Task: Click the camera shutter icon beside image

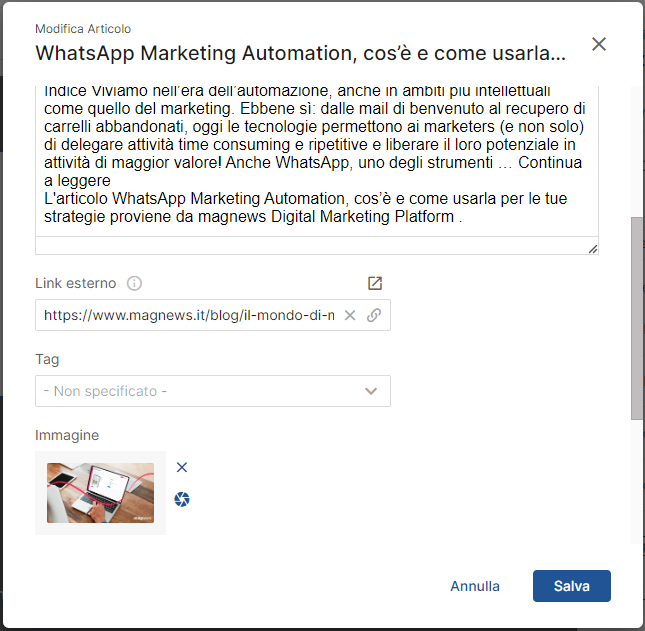Action: [x=182, y=499]
